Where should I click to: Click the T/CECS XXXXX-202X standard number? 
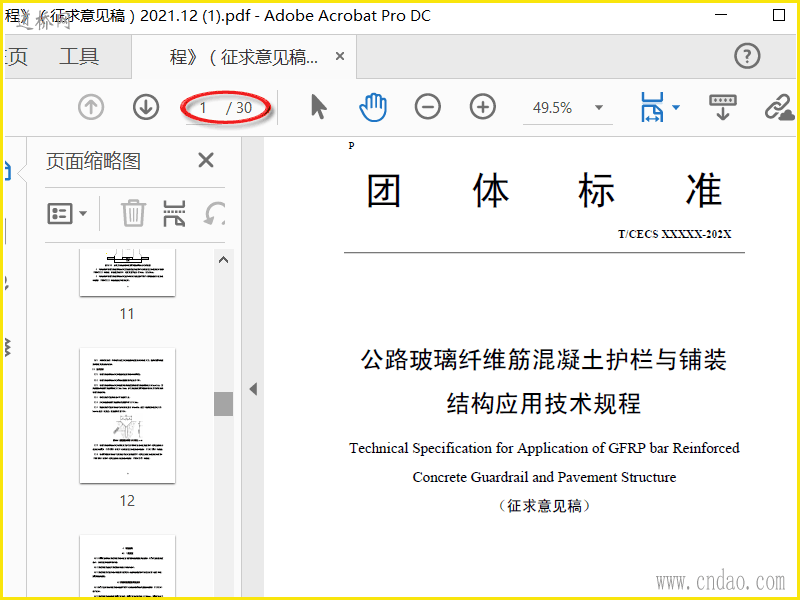pos(674,234)
